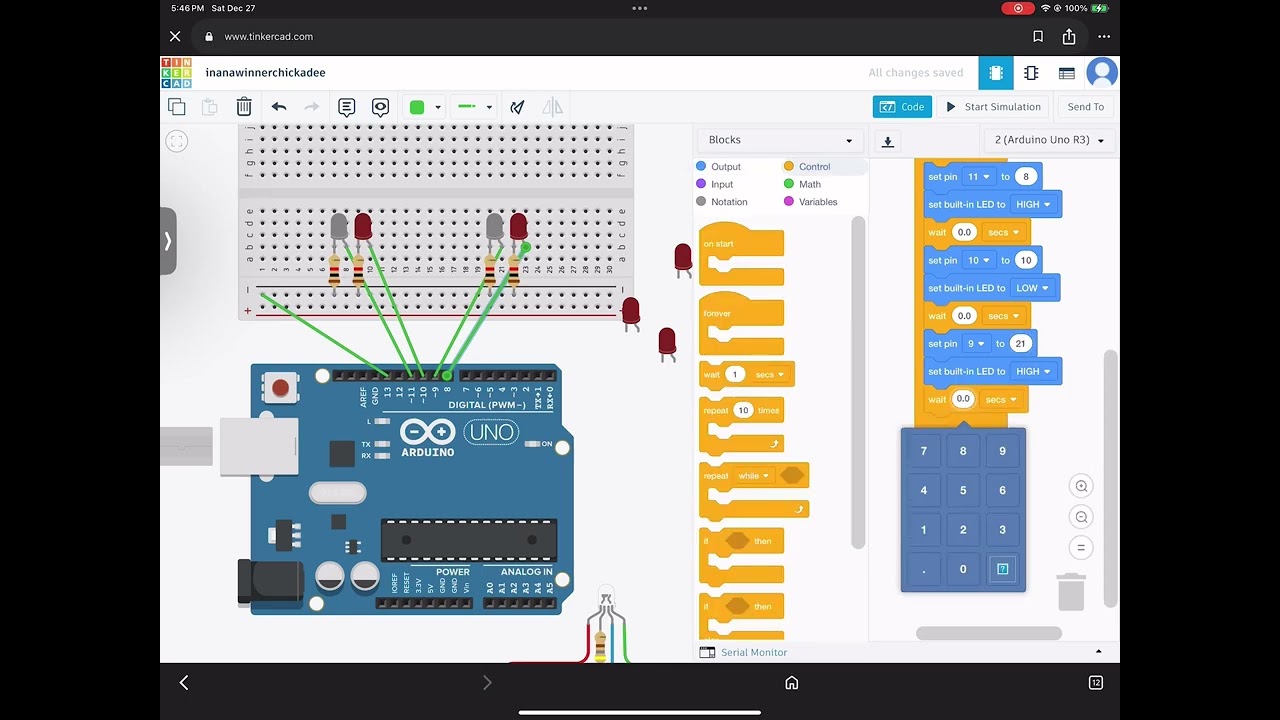Open the wire color dropdown arrow
Screen dimensions: 1280x720
[438, 108]
